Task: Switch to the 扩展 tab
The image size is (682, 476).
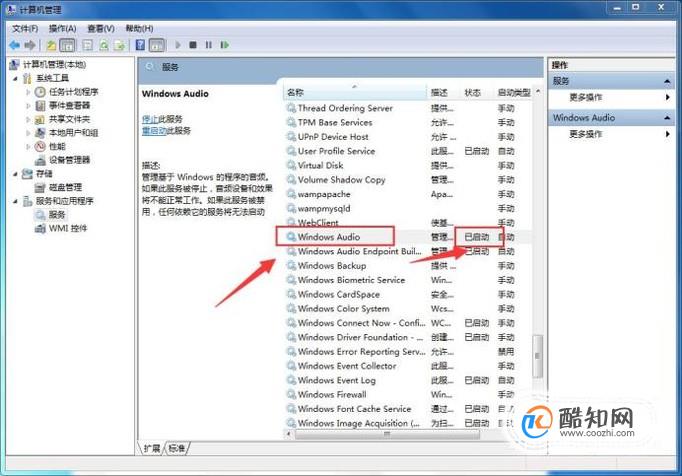Action: pyautogui.click(x=152, y=448)
